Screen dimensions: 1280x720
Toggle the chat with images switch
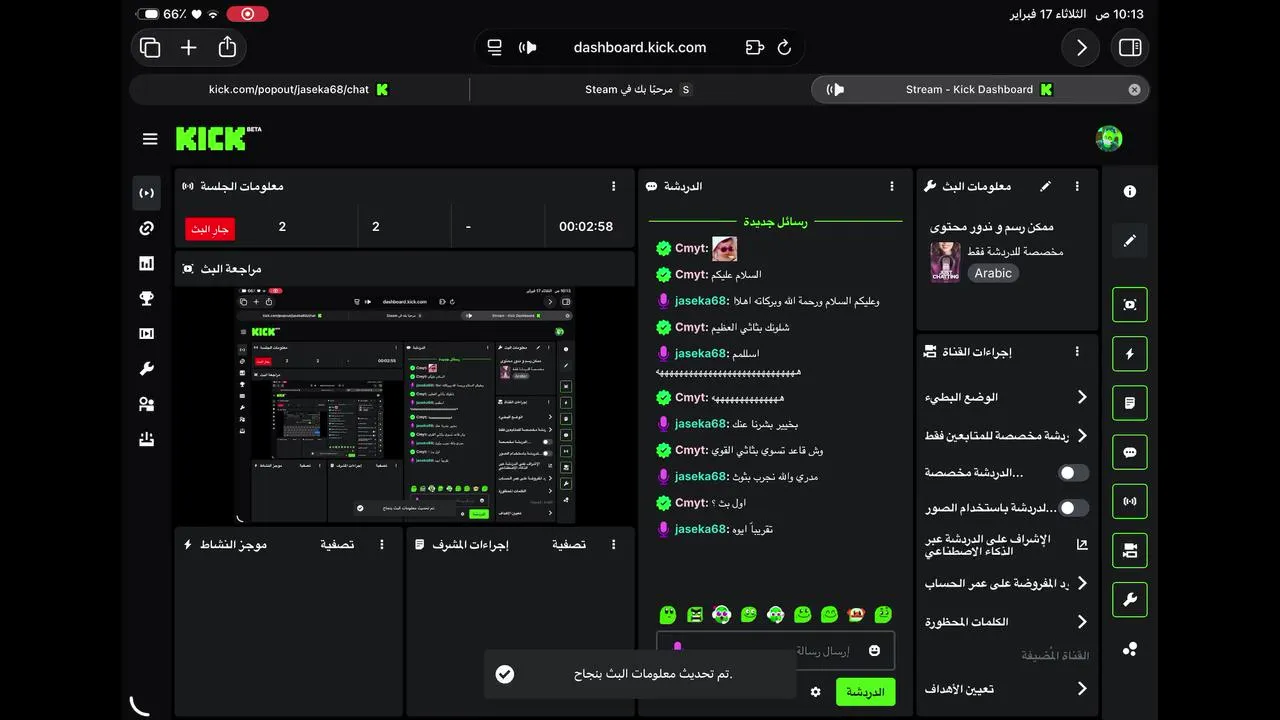[1073, 508]
